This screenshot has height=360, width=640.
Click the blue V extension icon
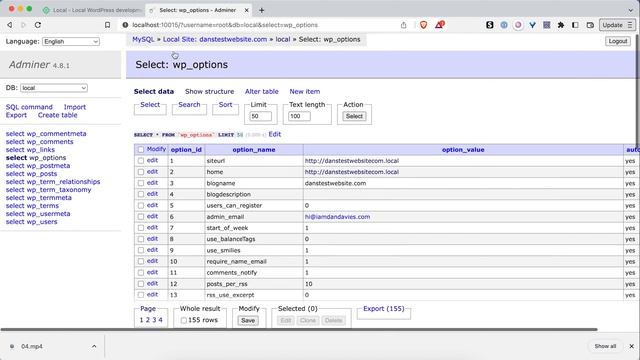[x=532, y=25]
